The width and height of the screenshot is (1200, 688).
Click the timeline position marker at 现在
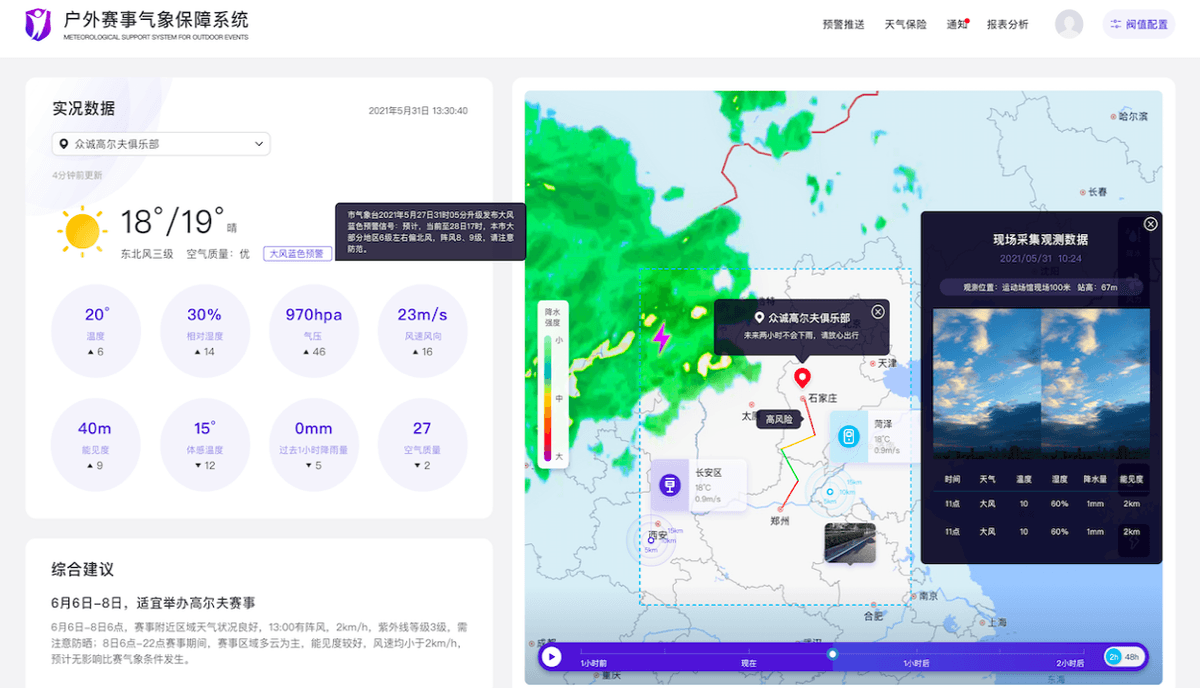833,656
